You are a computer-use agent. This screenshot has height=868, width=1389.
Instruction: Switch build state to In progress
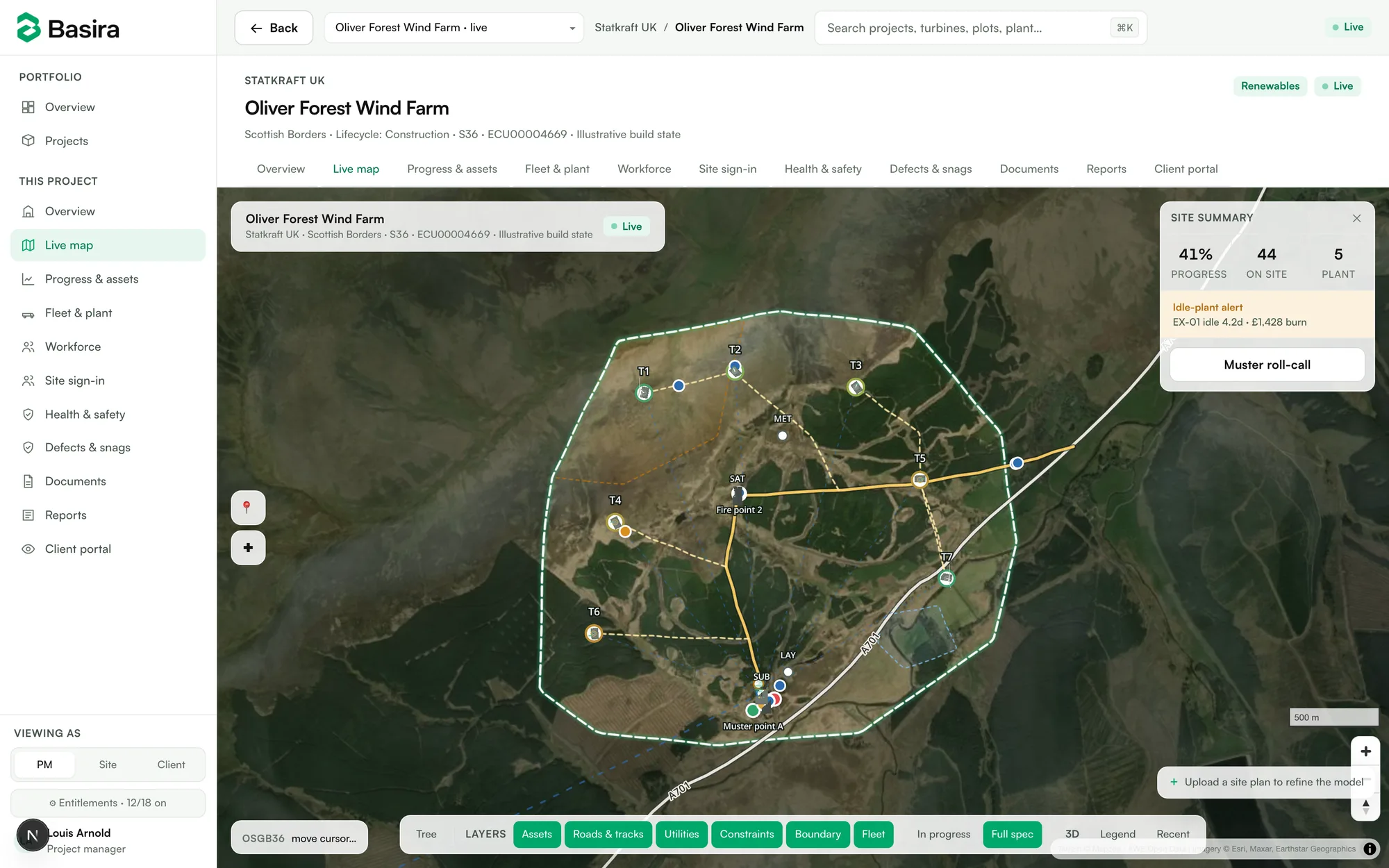[x=943, y=834]
